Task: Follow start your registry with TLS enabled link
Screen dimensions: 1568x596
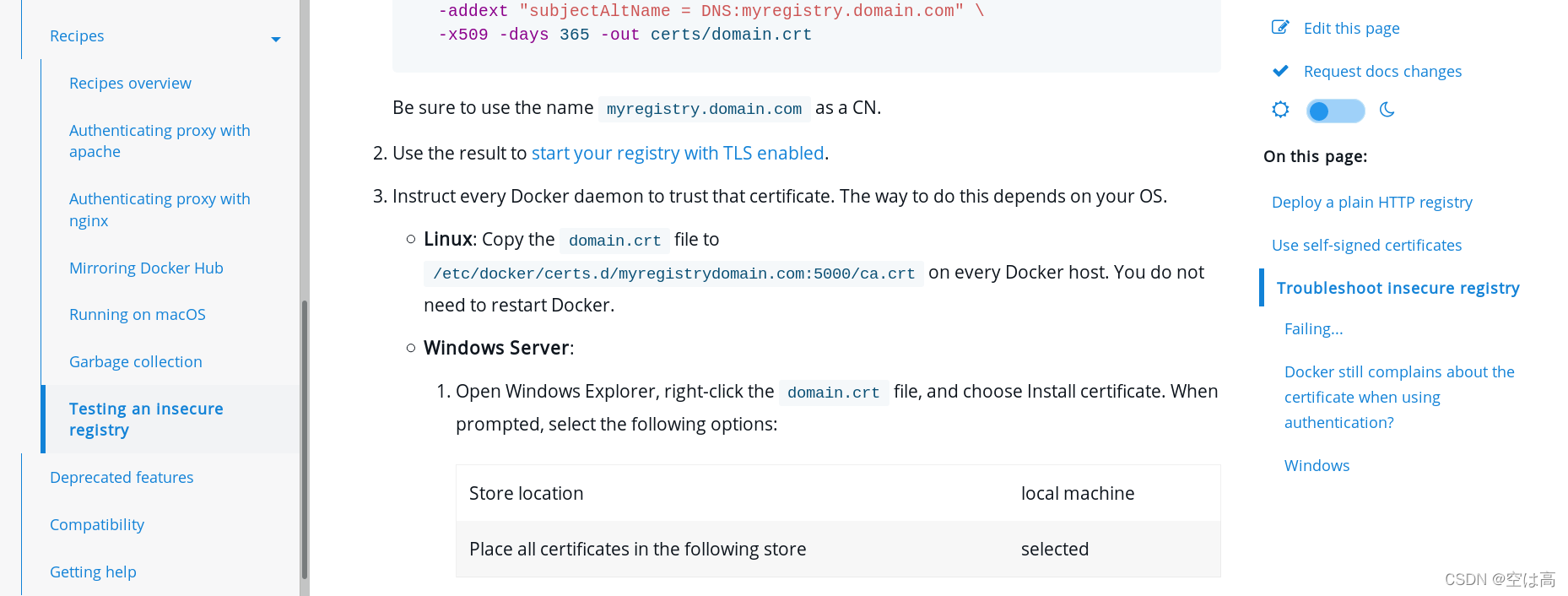Action: tap(678, 153)
